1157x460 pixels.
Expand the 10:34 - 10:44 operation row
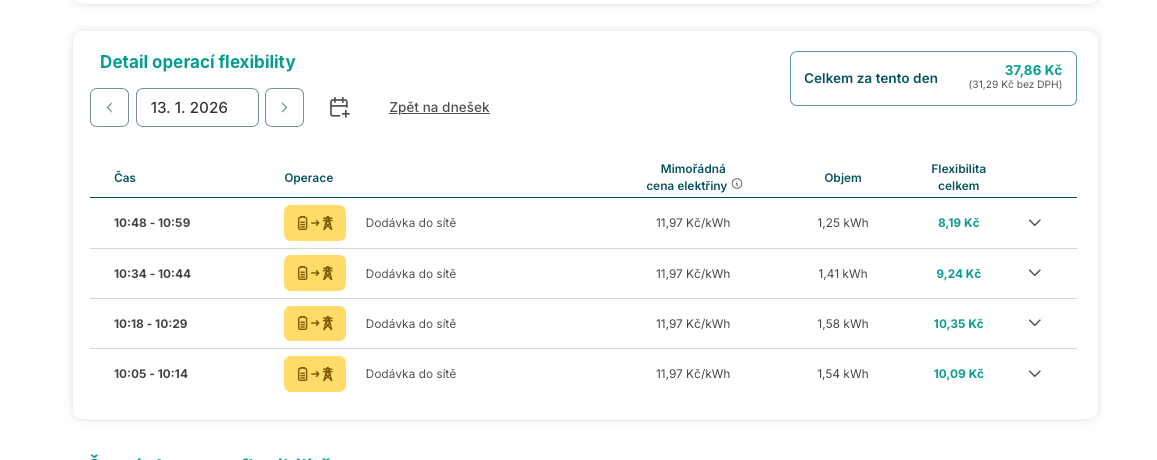pyautogui.click(x=1035, y=273)
